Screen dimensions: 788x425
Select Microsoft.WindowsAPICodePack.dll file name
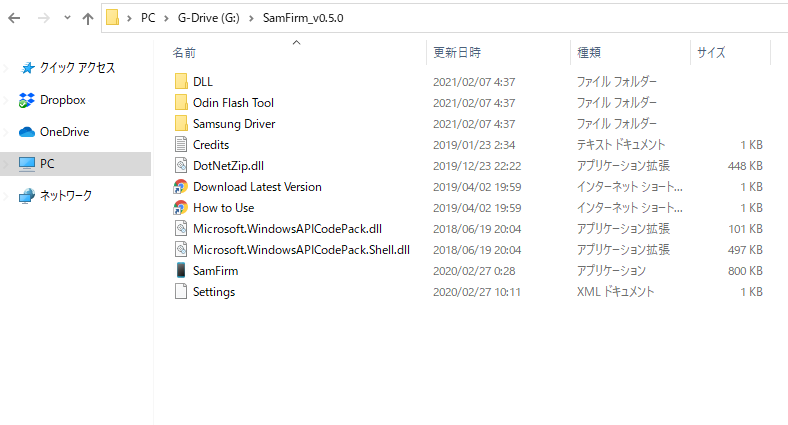coord(287,229)
